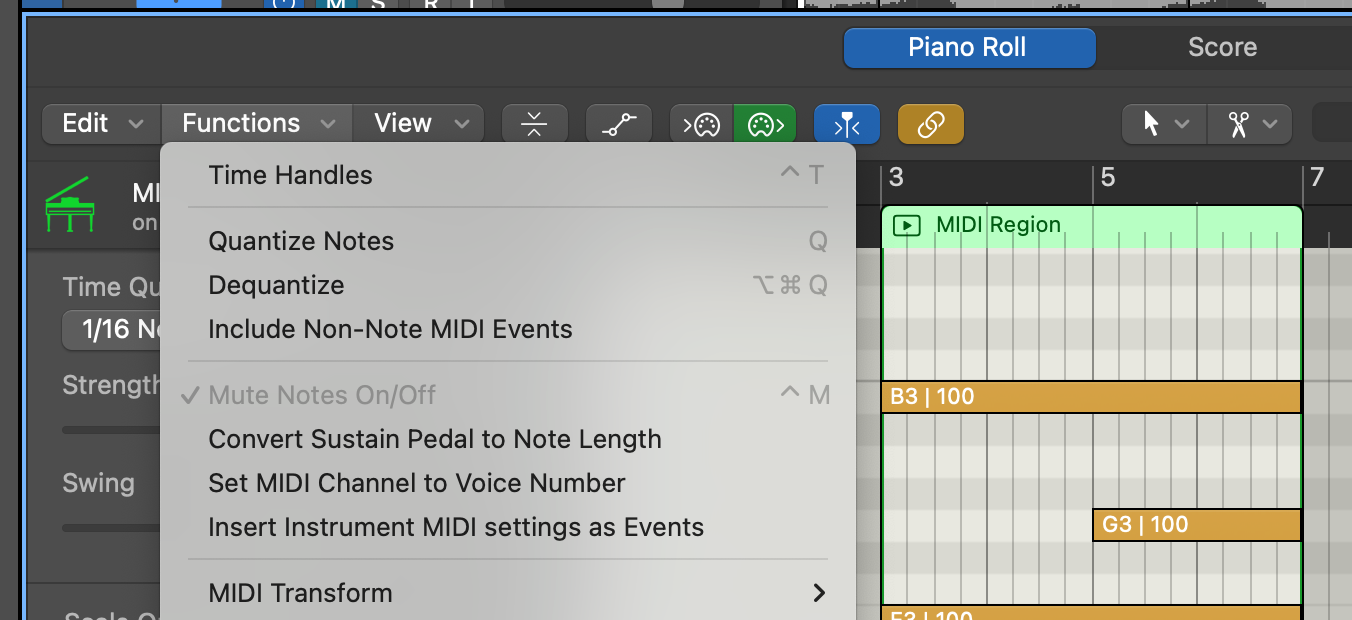Open the View dropdown menu

[x=419, y=124]
